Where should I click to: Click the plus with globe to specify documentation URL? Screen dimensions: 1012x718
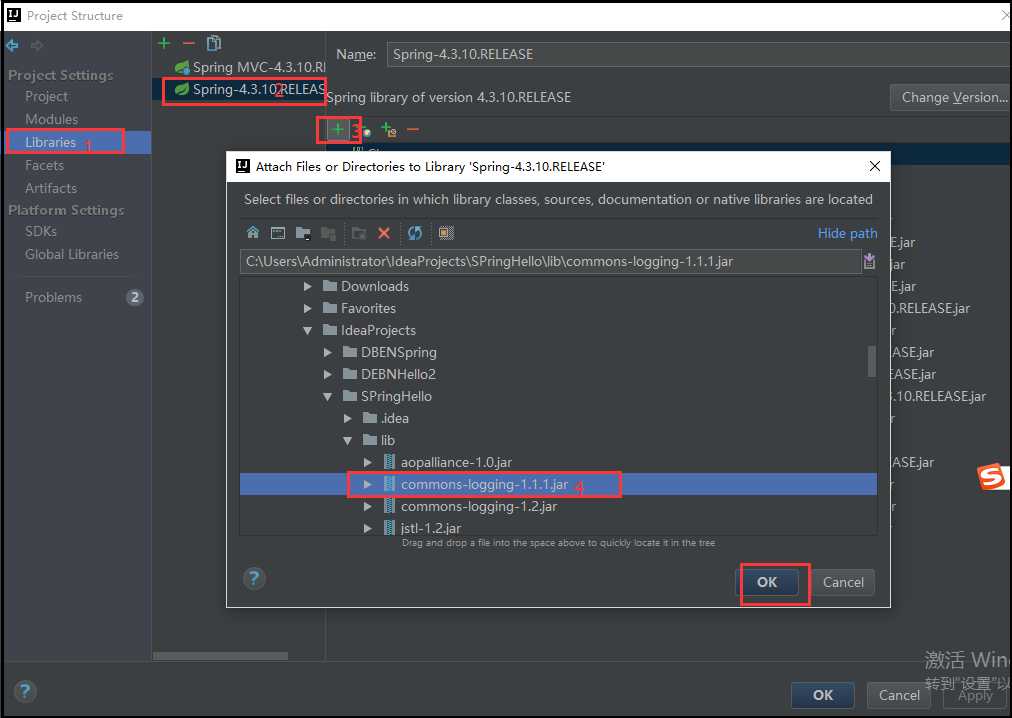[363, 130]
